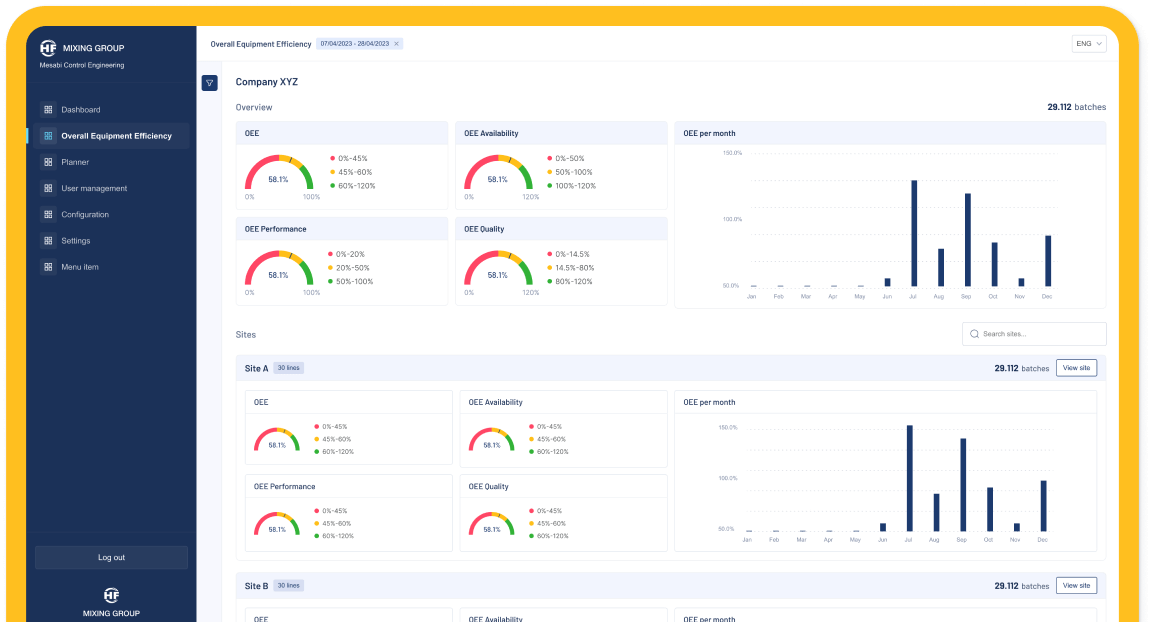Click the Company XYZ heading
1153x622 pixels.
point(267,82)
